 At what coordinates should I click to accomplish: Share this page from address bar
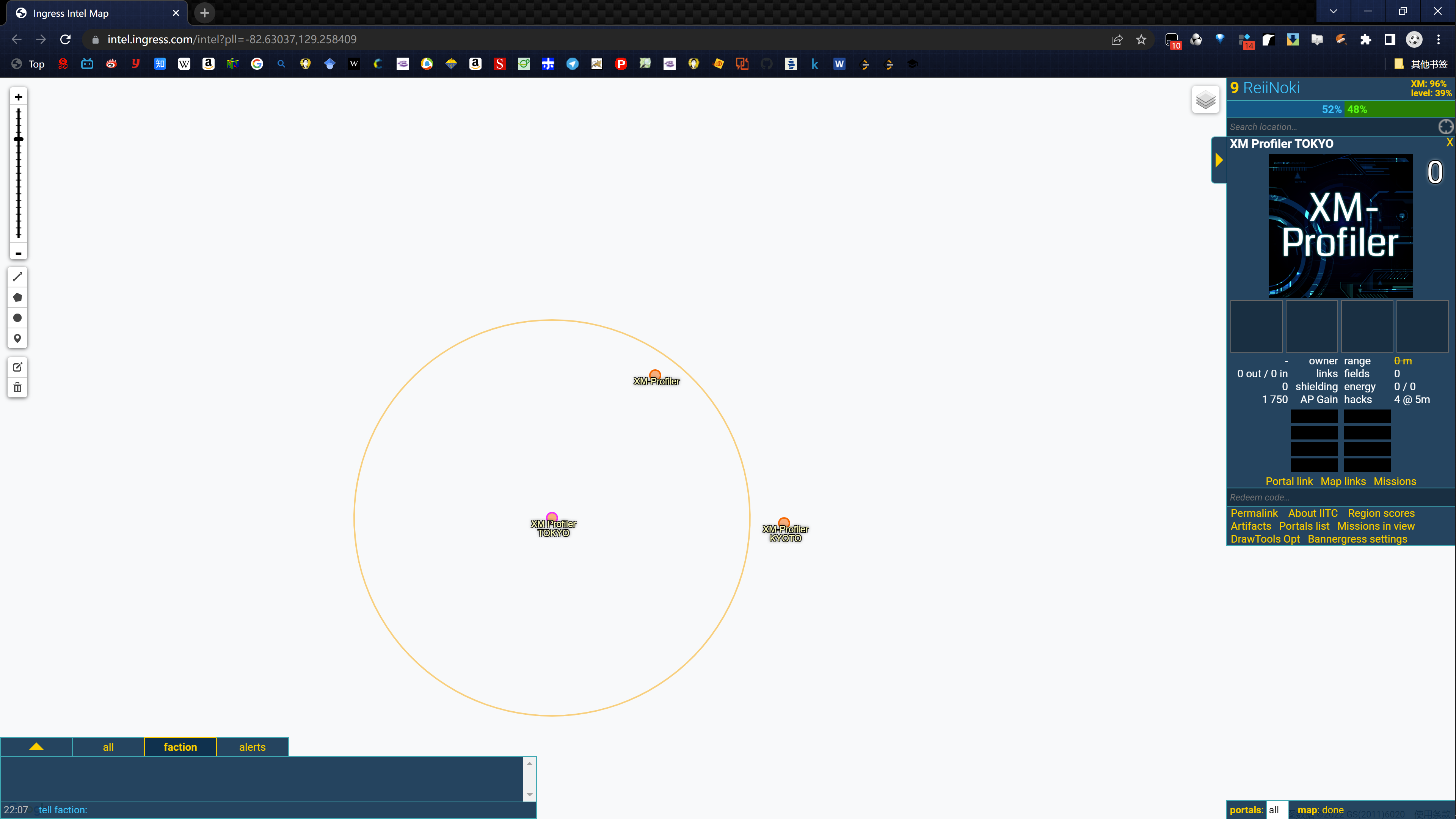coord(1117,39)
